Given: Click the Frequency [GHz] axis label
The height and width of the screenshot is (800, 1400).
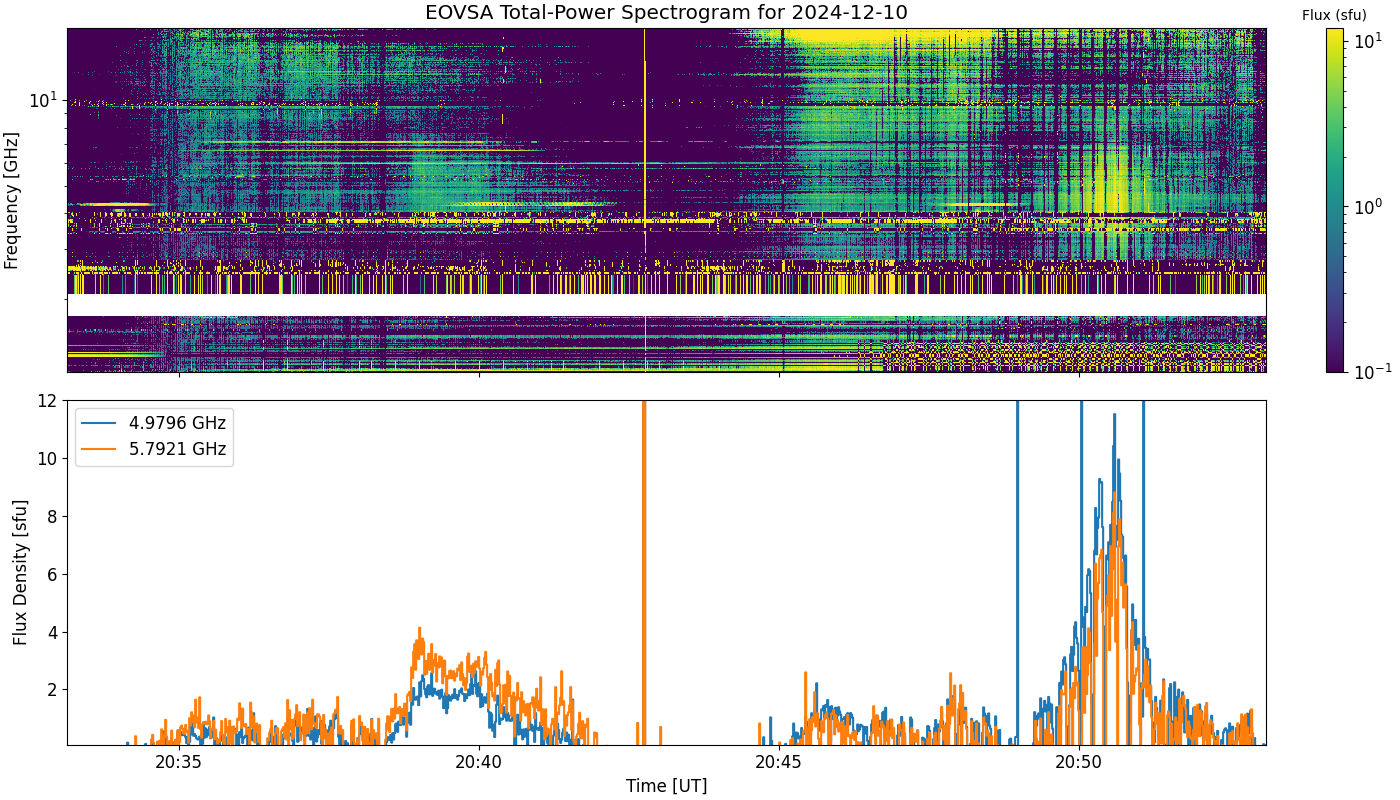Looking at the screenshot, I should [12, 200].
